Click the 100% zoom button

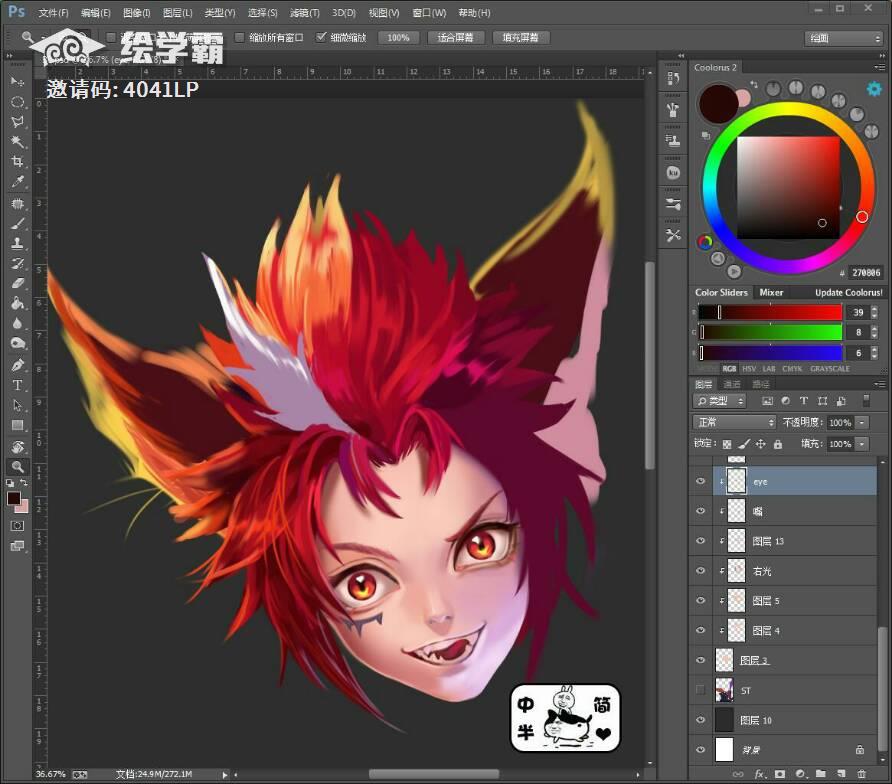point(398,38)
